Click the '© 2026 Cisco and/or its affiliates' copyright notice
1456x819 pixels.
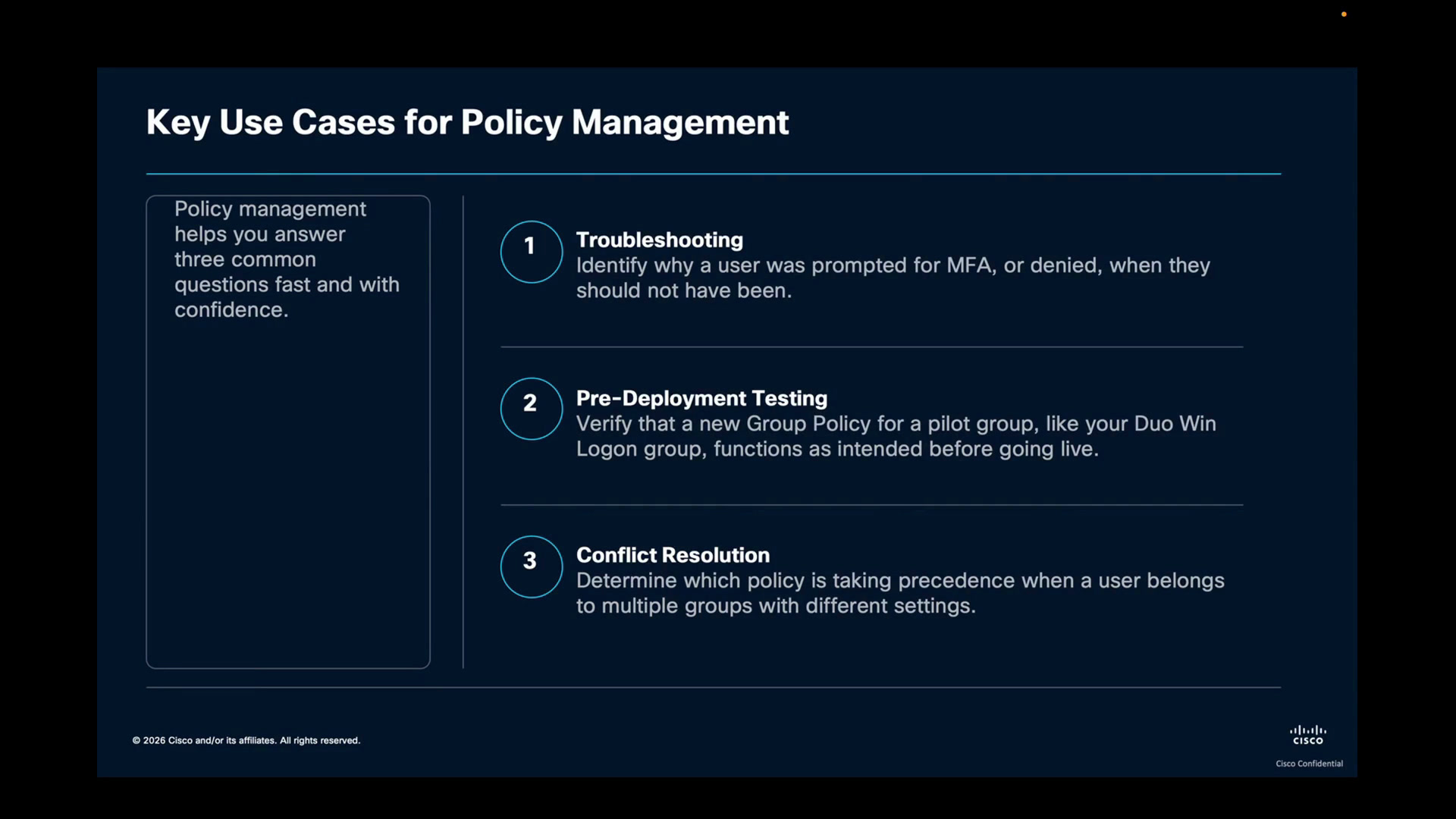(246, 741)
